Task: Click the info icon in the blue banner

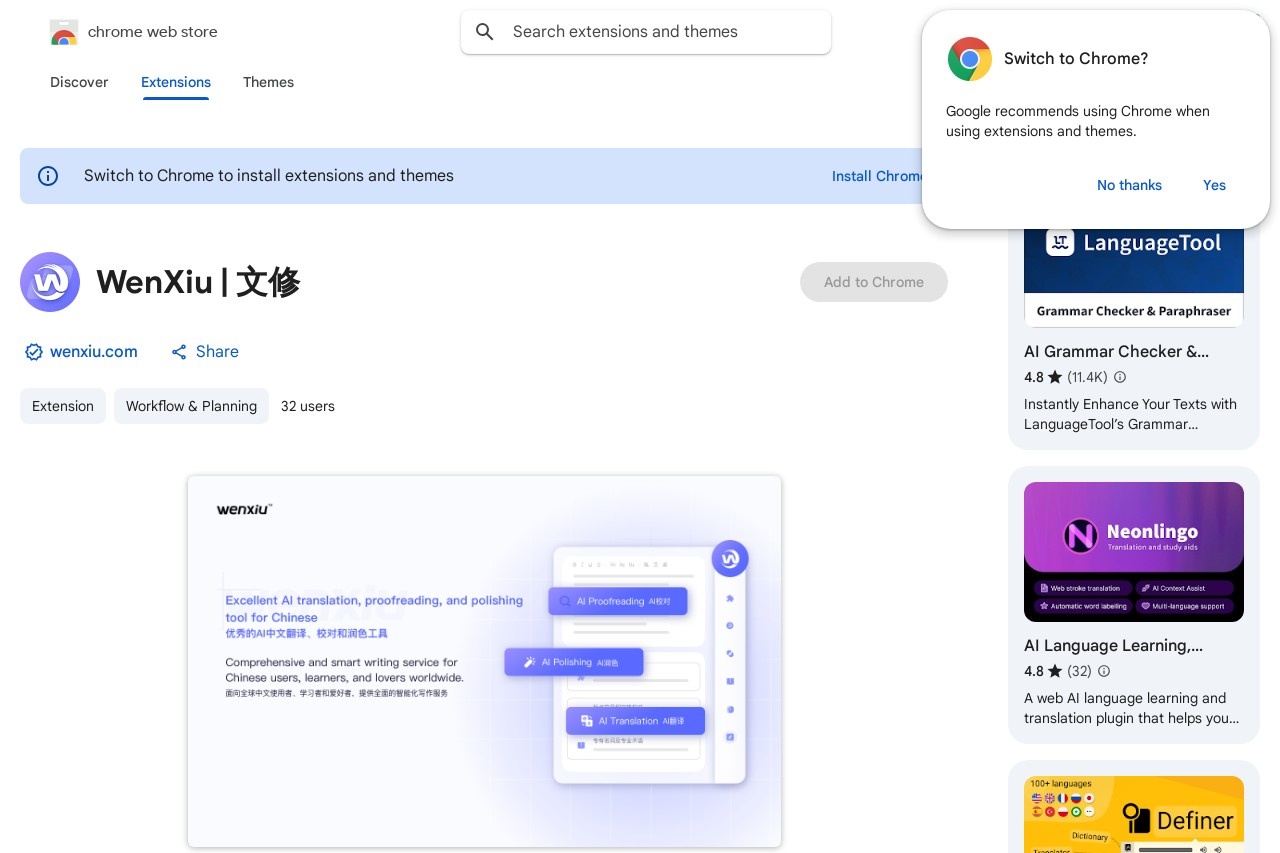Action: tap(48, 176)
